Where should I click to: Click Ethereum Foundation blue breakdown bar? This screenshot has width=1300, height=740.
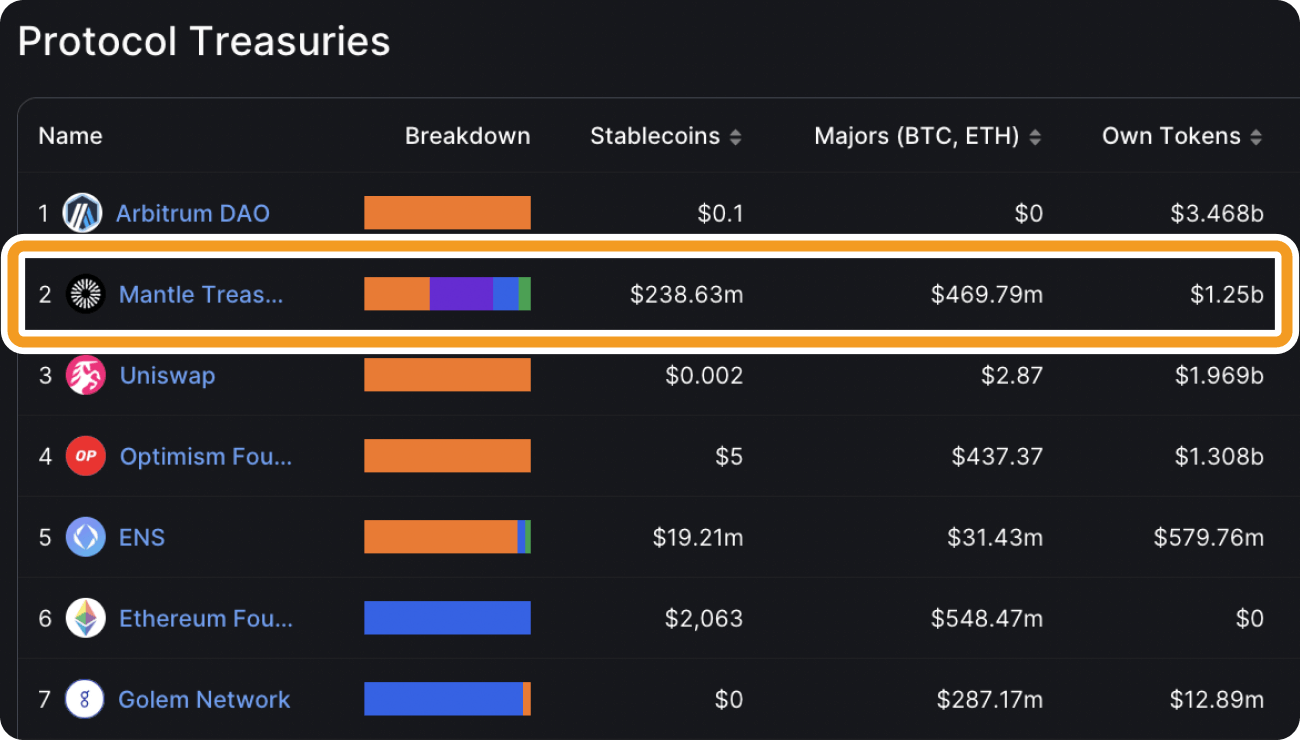(x=447, y=618)
